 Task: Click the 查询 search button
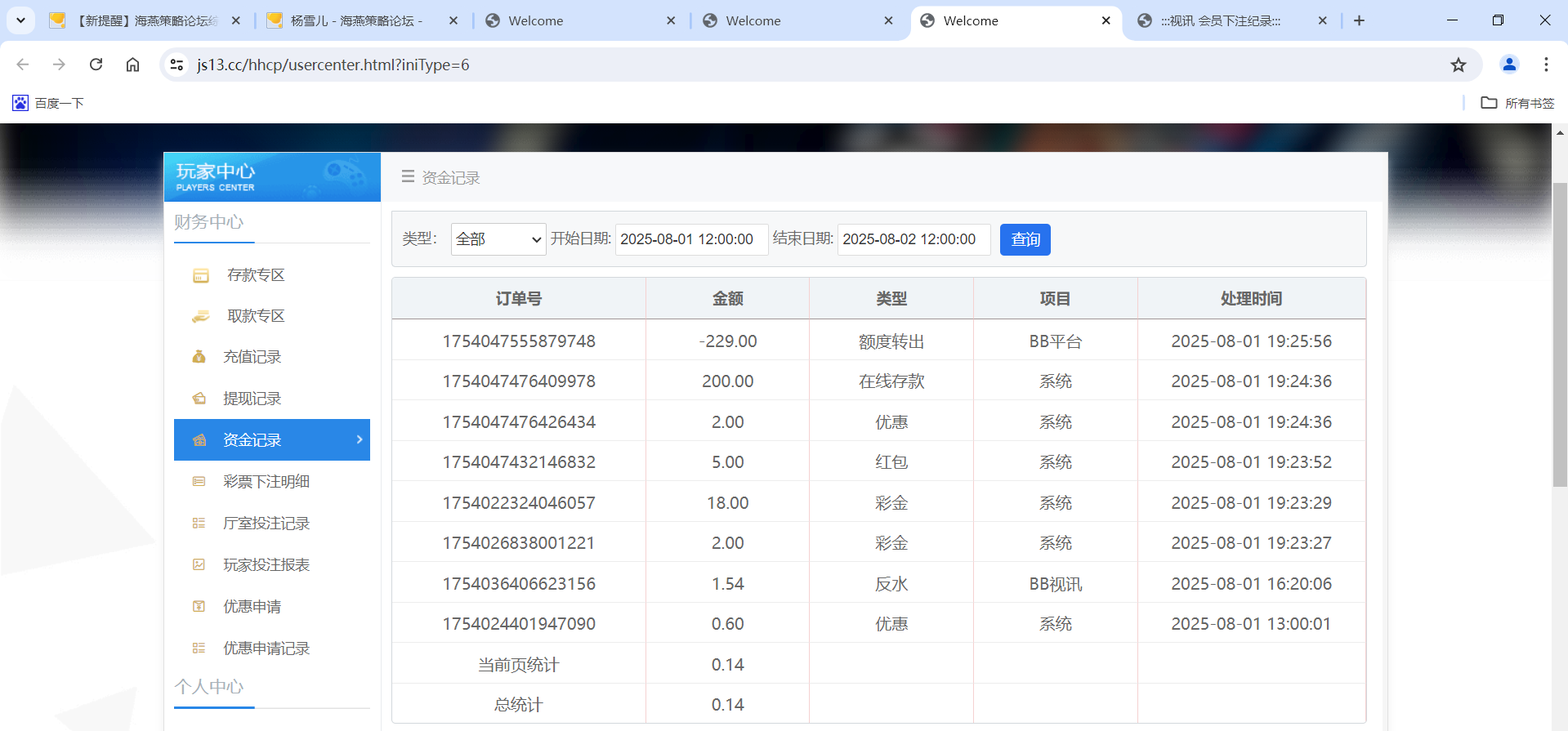1025,239
